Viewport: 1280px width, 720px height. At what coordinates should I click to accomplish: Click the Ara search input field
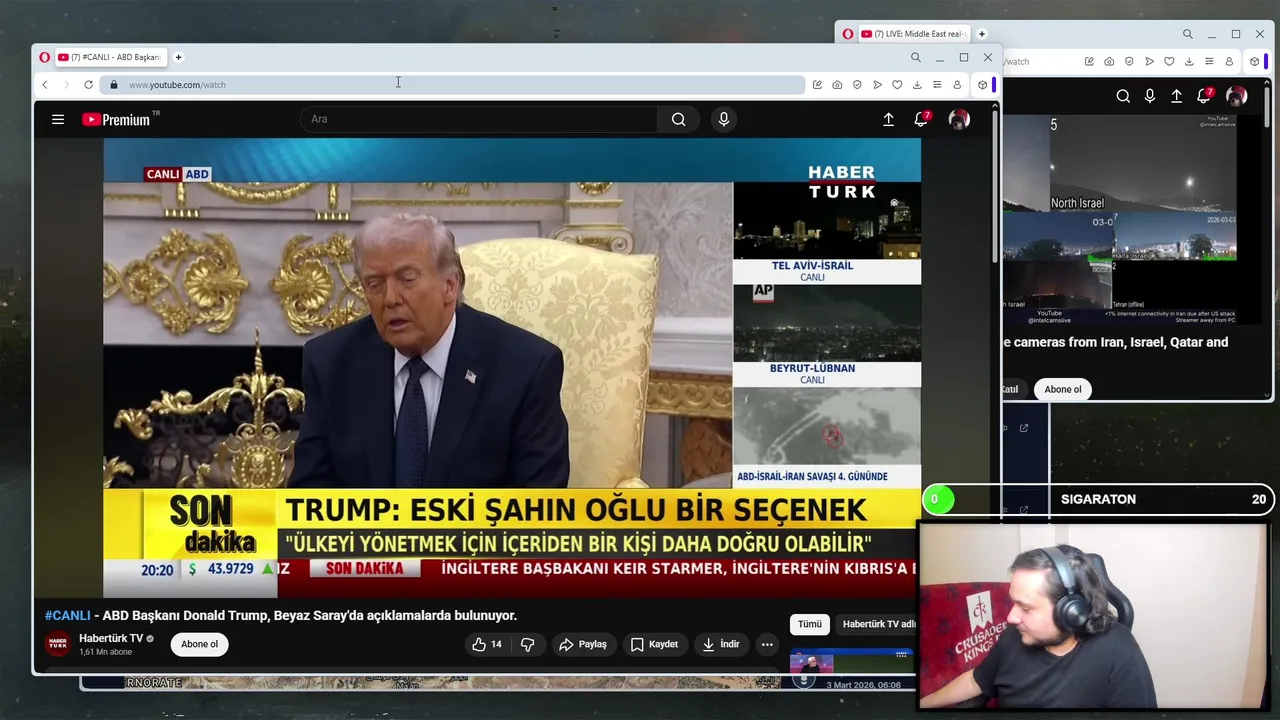coord(480,119)
